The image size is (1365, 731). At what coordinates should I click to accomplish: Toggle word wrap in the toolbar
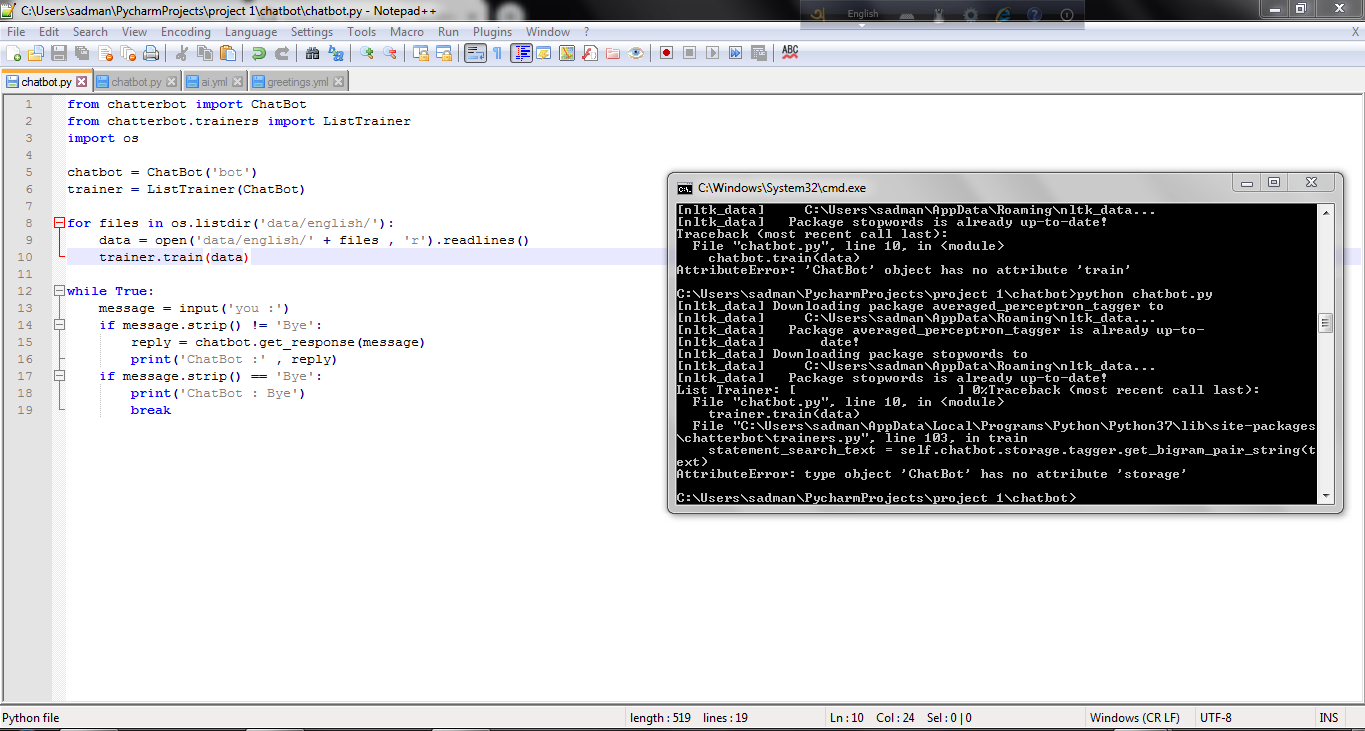(473, 52)
